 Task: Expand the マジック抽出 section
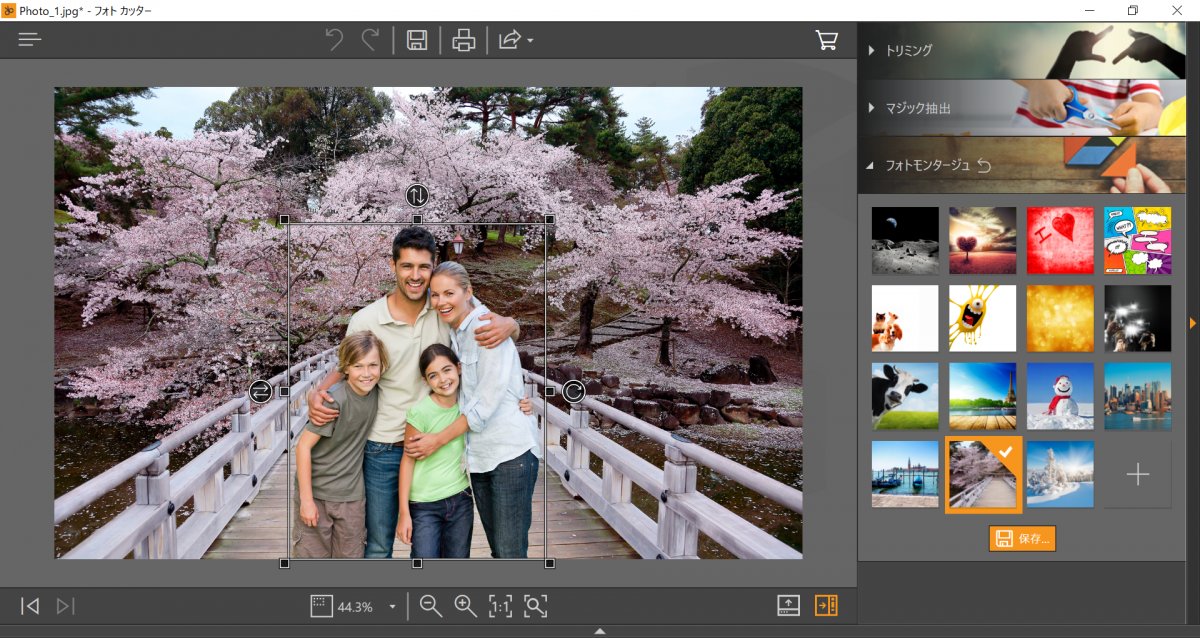pyautogui.click(x=917, y=108)
